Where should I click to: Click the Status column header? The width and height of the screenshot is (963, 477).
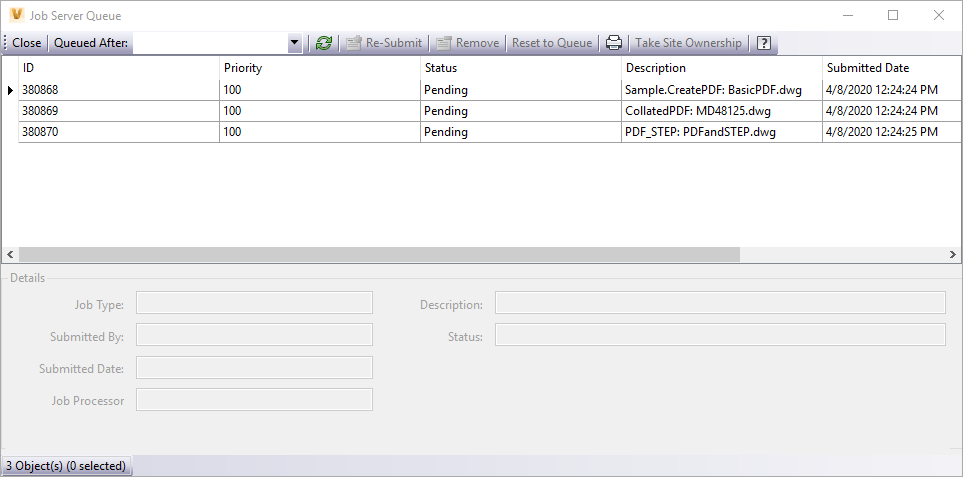point(520,68)
